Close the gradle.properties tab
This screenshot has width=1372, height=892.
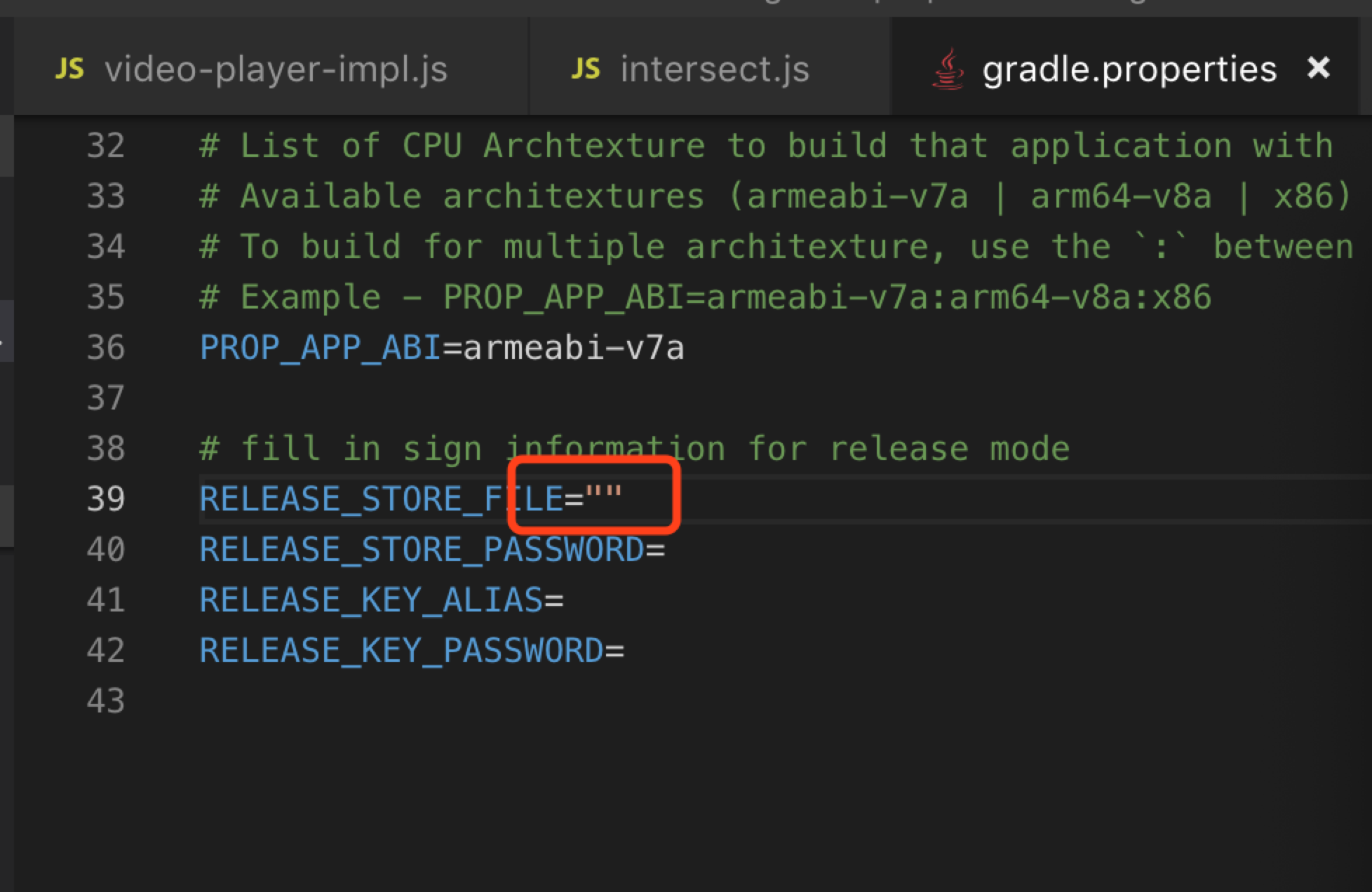click(x=1319, y=67)
